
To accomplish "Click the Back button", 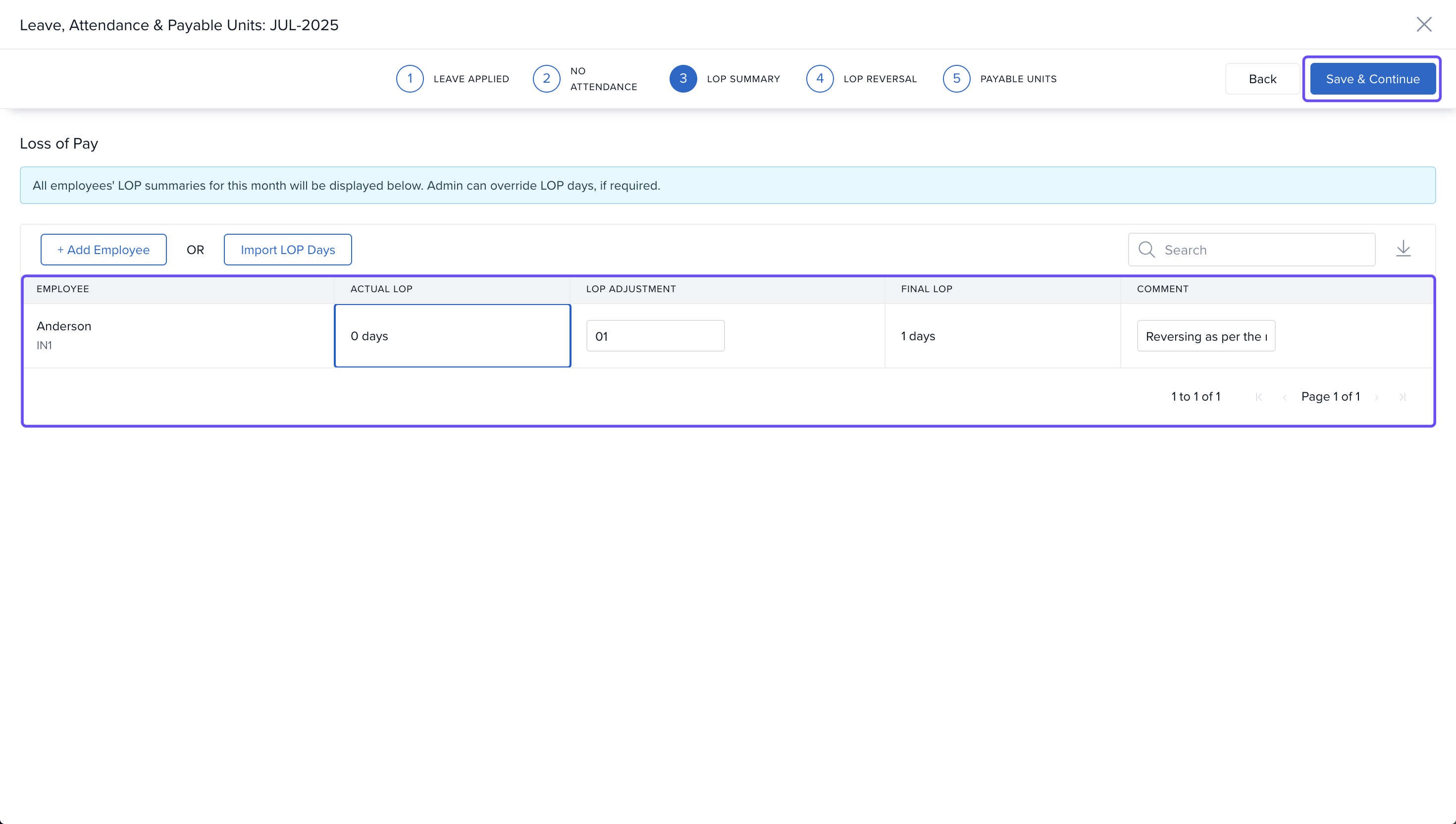I will click(x=1262, y=79).
